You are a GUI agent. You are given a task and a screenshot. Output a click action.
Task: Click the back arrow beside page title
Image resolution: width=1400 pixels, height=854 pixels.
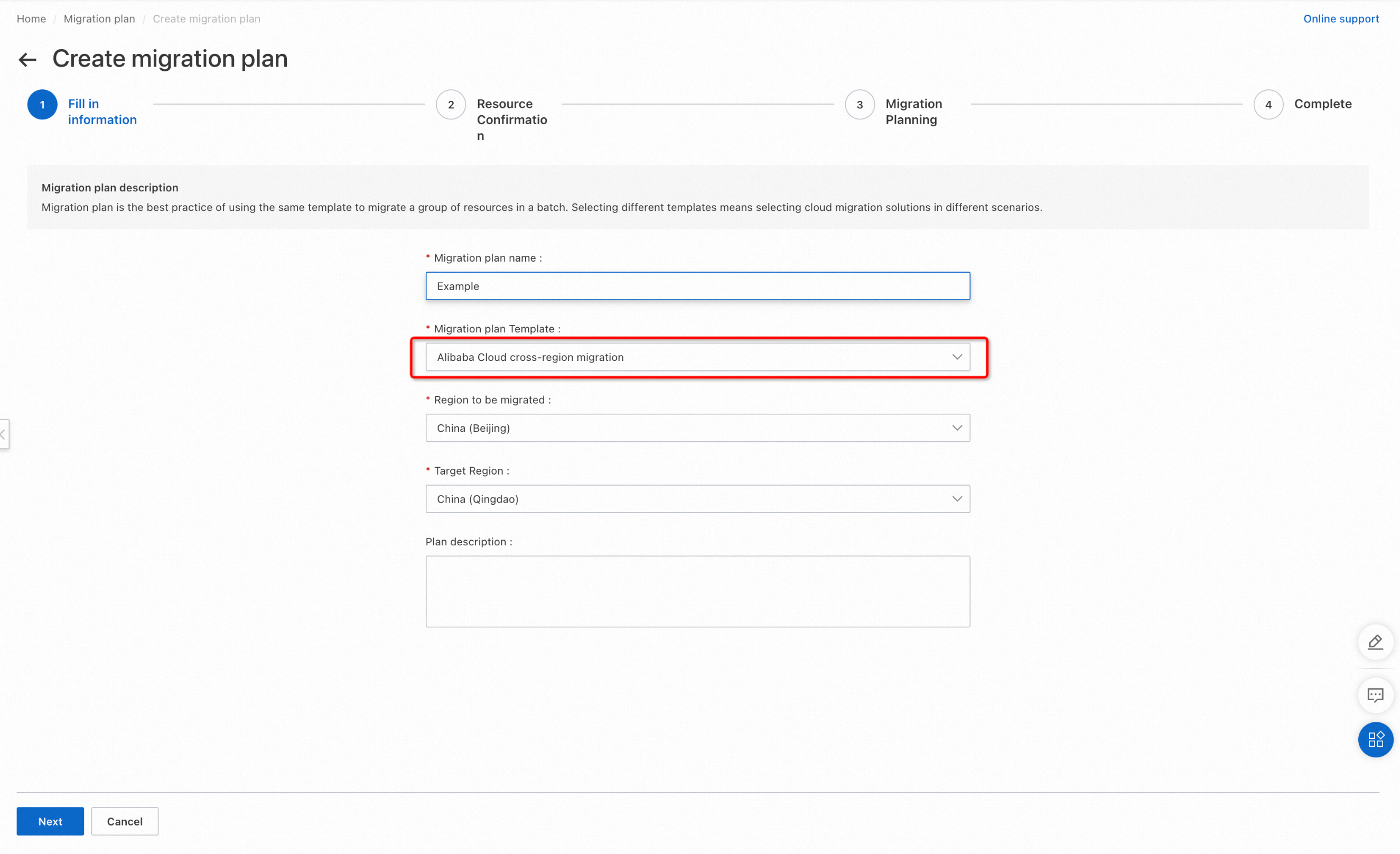(27, 60)
